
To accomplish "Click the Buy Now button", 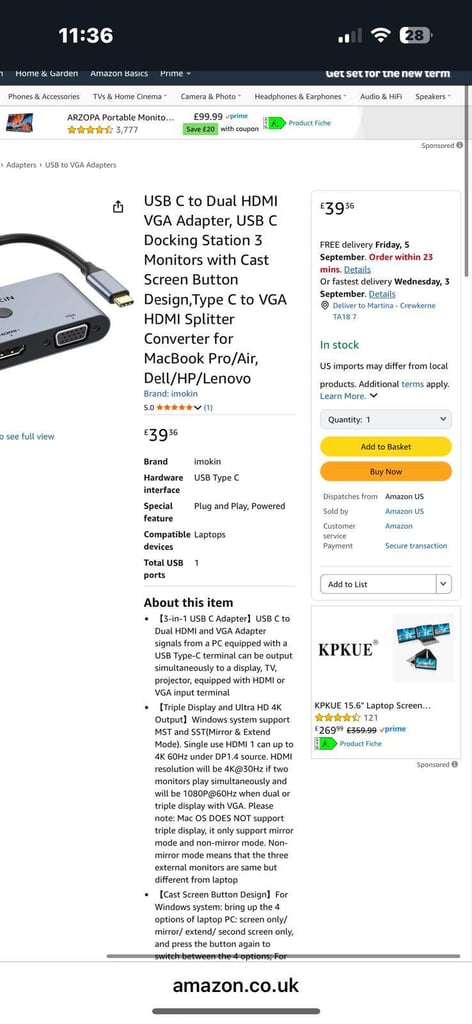I will 386,472.
